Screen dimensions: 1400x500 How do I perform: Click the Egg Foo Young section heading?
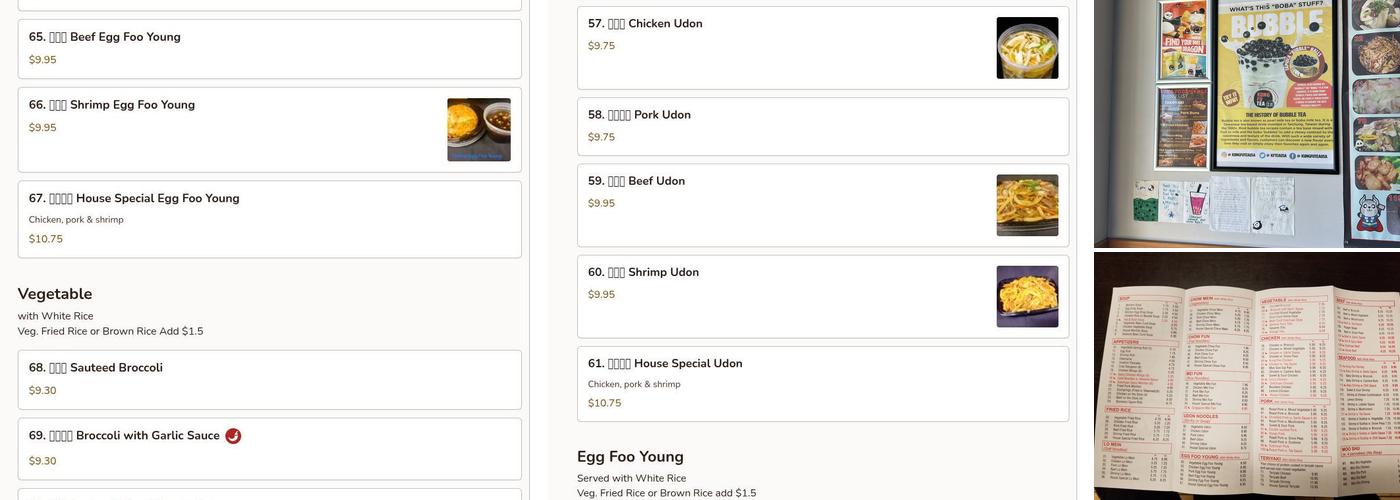(630, 457)
